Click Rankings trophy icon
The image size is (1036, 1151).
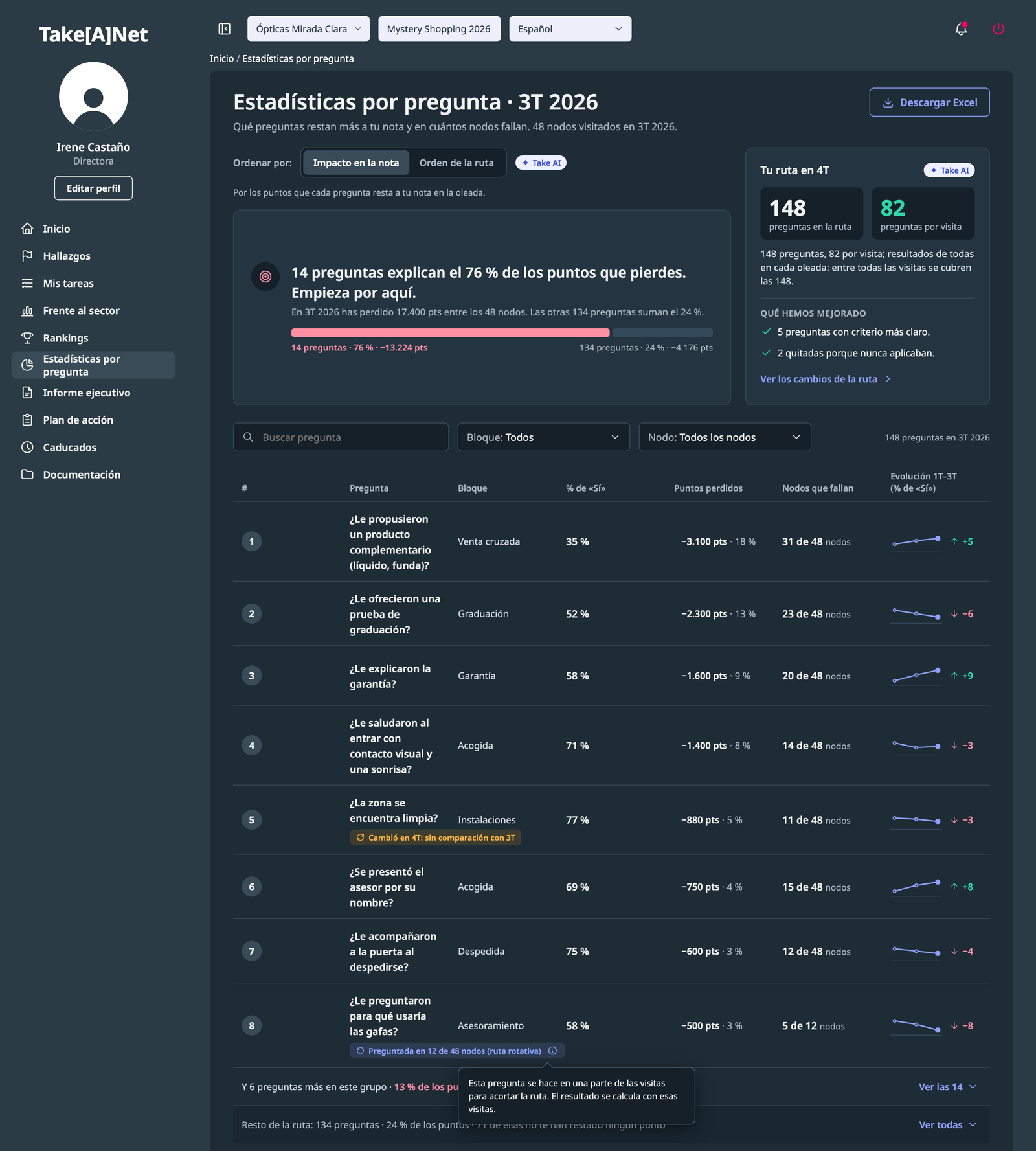pos(27,338)
